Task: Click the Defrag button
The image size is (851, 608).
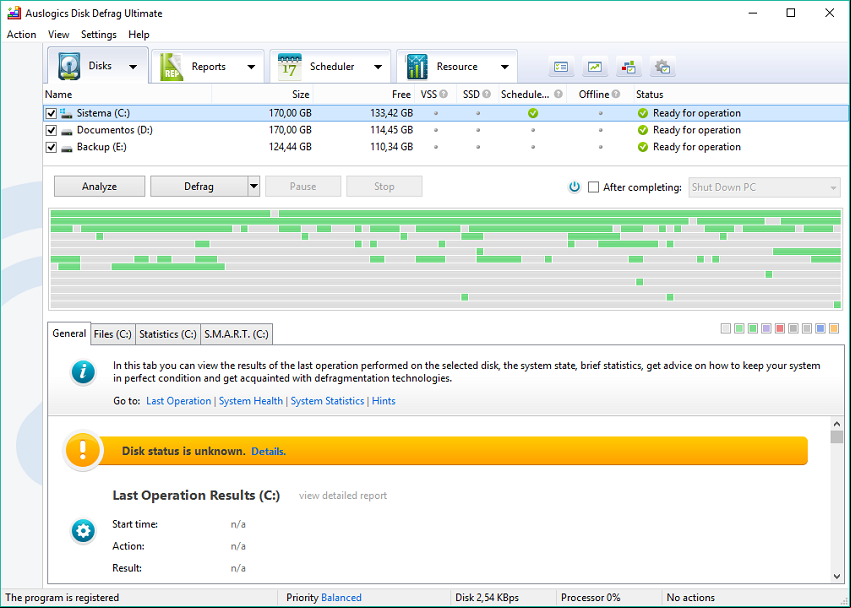Action: pos(199,186)
